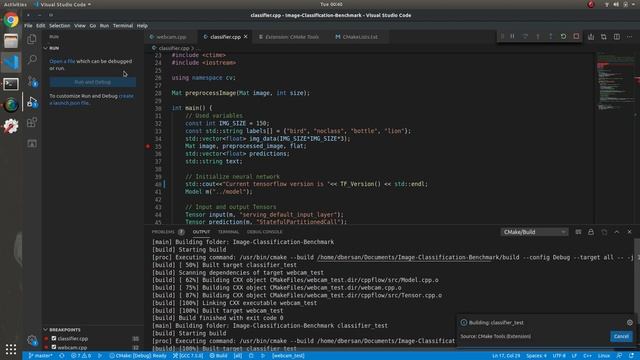Viewport: 640px width, 360px height.
Task: Open the Extensions view in activity bar
Action: click(32, 122)
